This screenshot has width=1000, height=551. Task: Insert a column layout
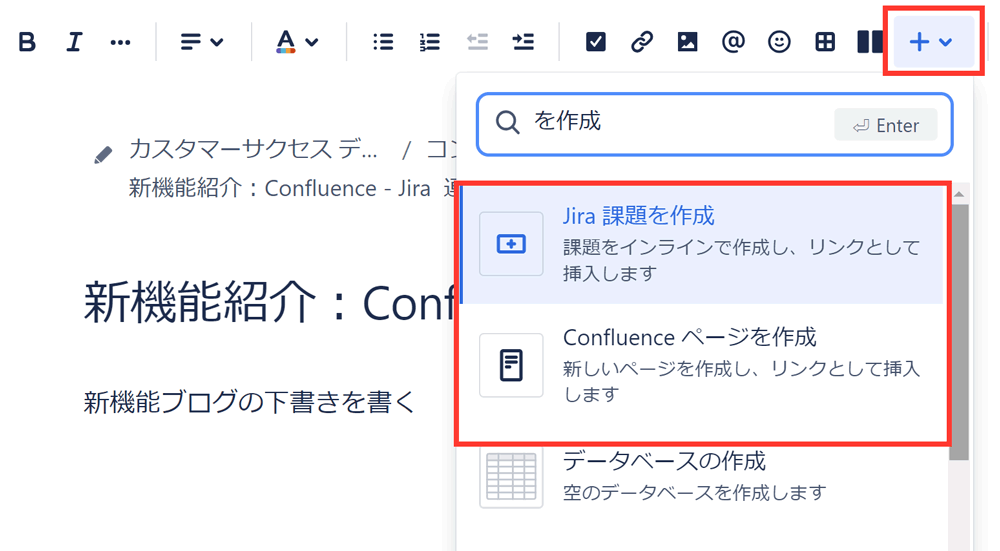(870, 42)
